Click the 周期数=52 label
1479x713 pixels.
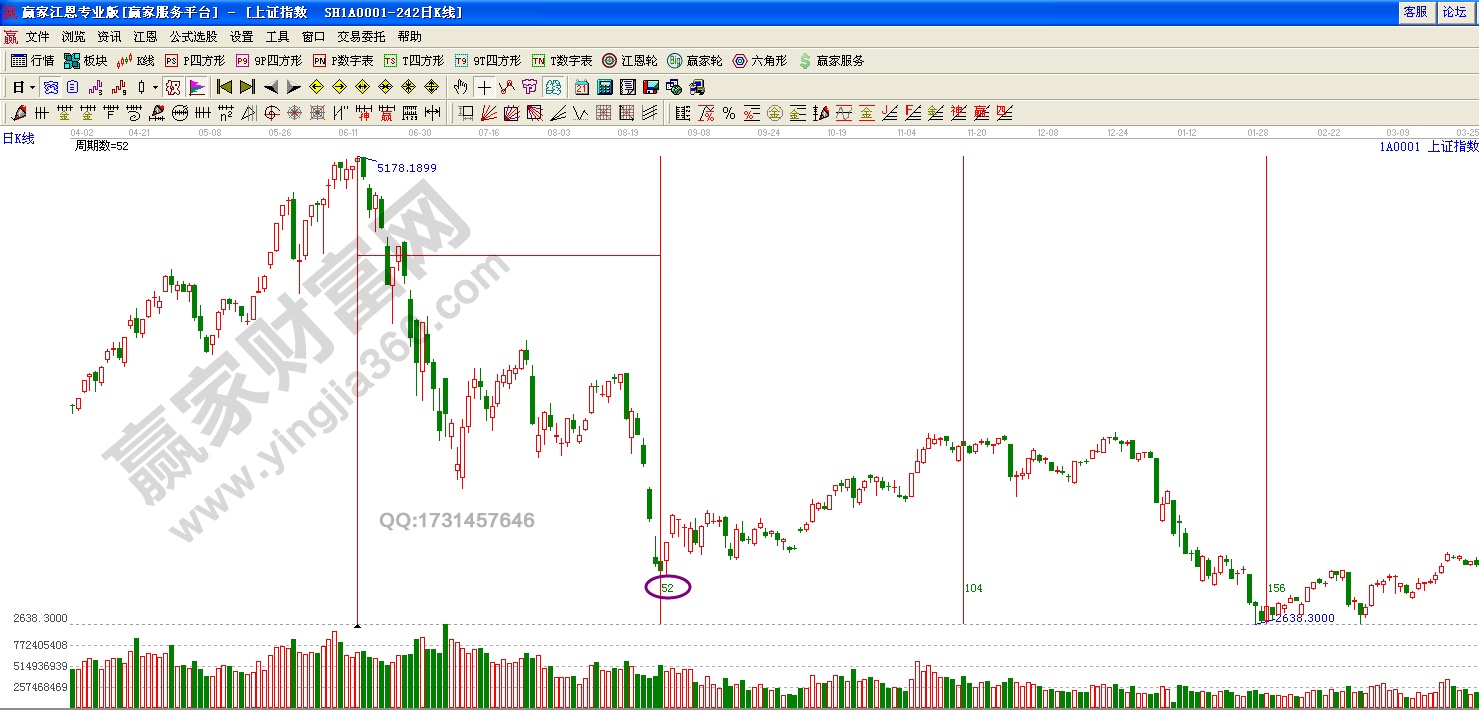coord(102,146)
